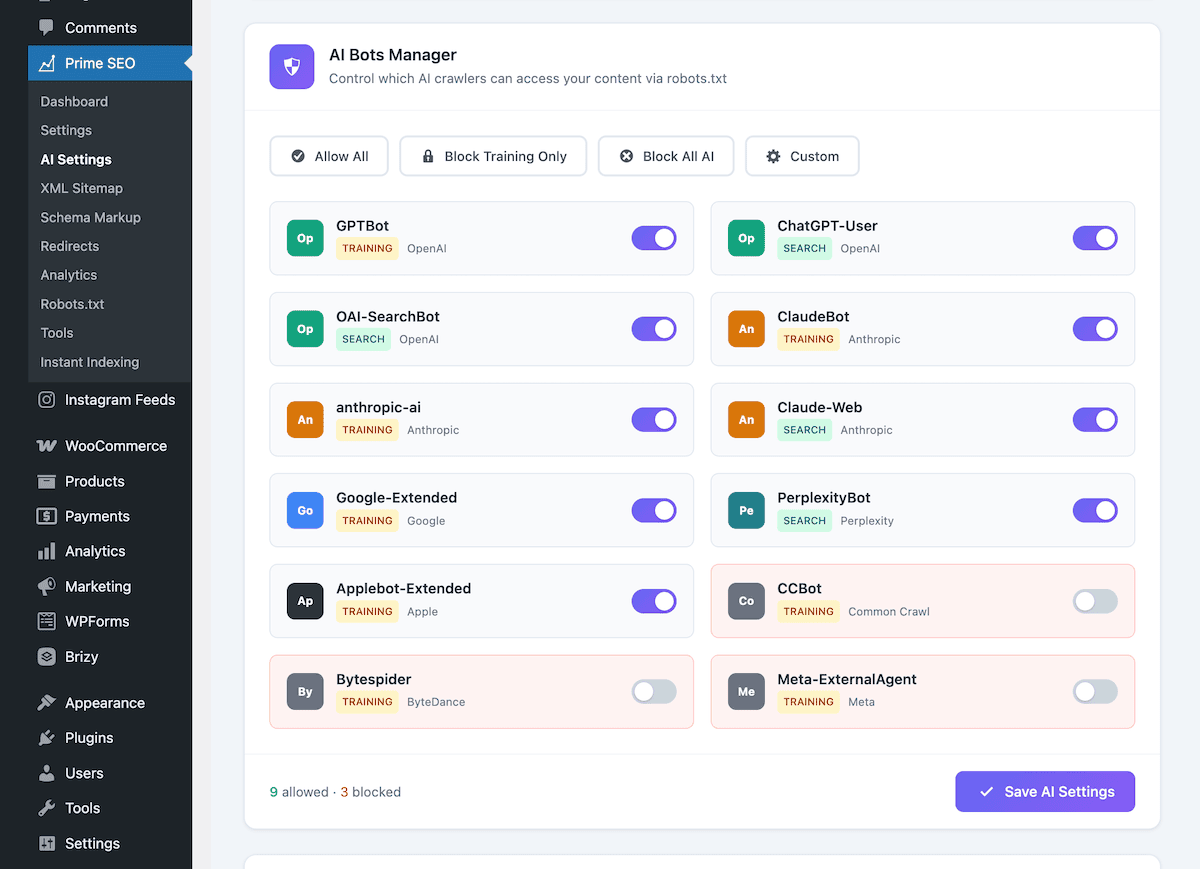Viewport: 1200px width, 869px height.
Task: Click the Settings sliders icon at bottom
Action: (46, 843)
